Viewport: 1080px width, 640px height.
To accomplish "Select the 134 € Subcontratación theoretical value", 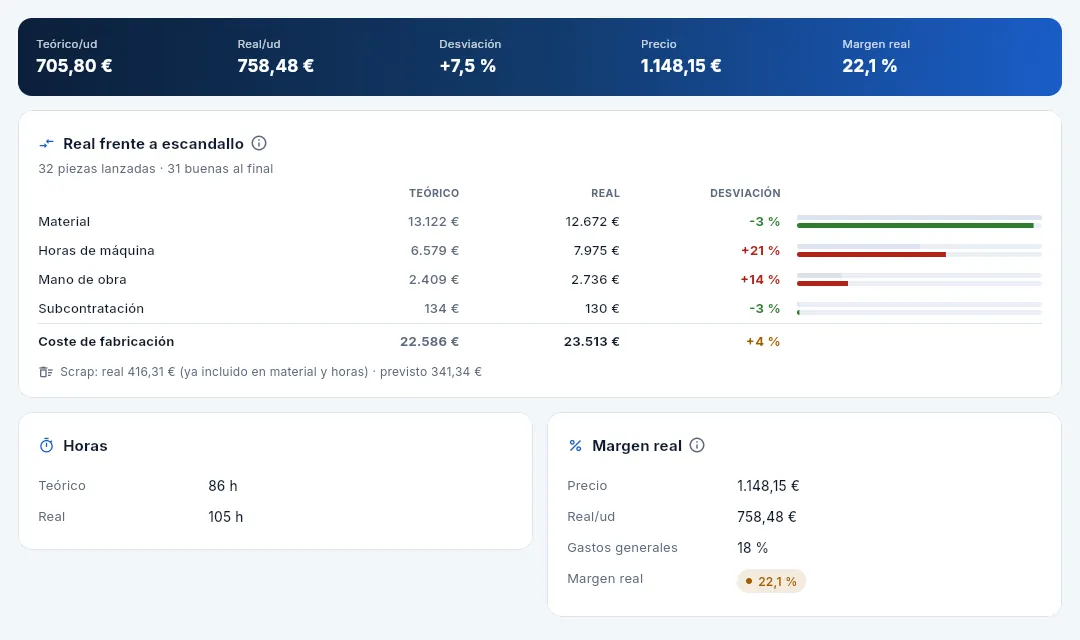I will click(442, 309).
